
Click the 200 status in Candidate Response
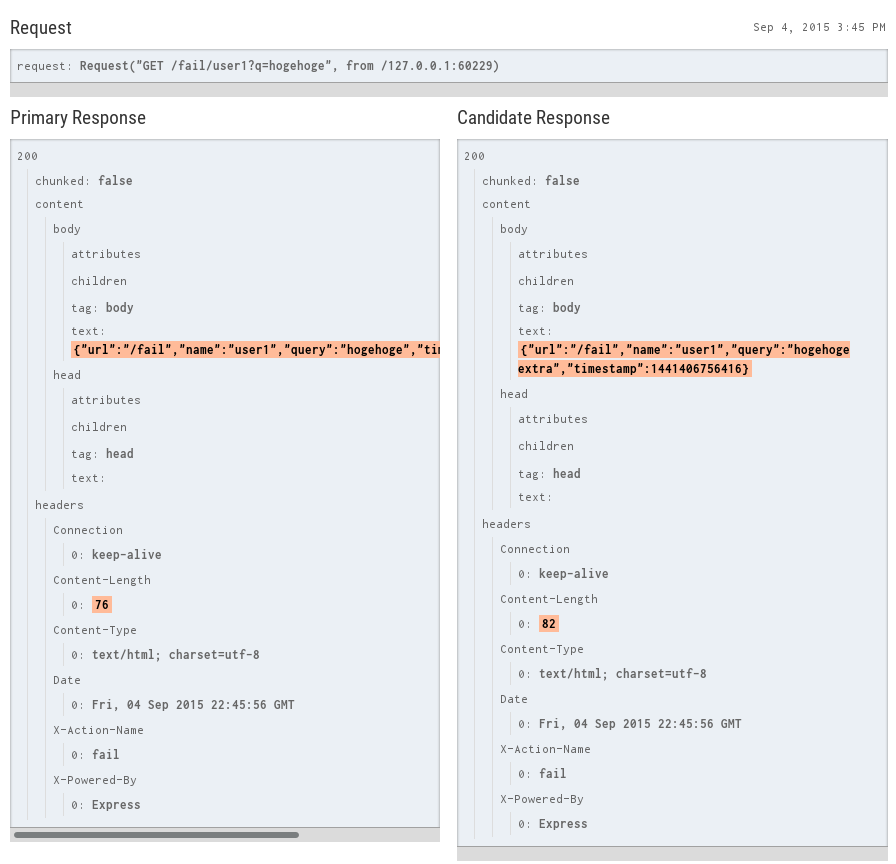pyautogui.click(x=474, y=156)
